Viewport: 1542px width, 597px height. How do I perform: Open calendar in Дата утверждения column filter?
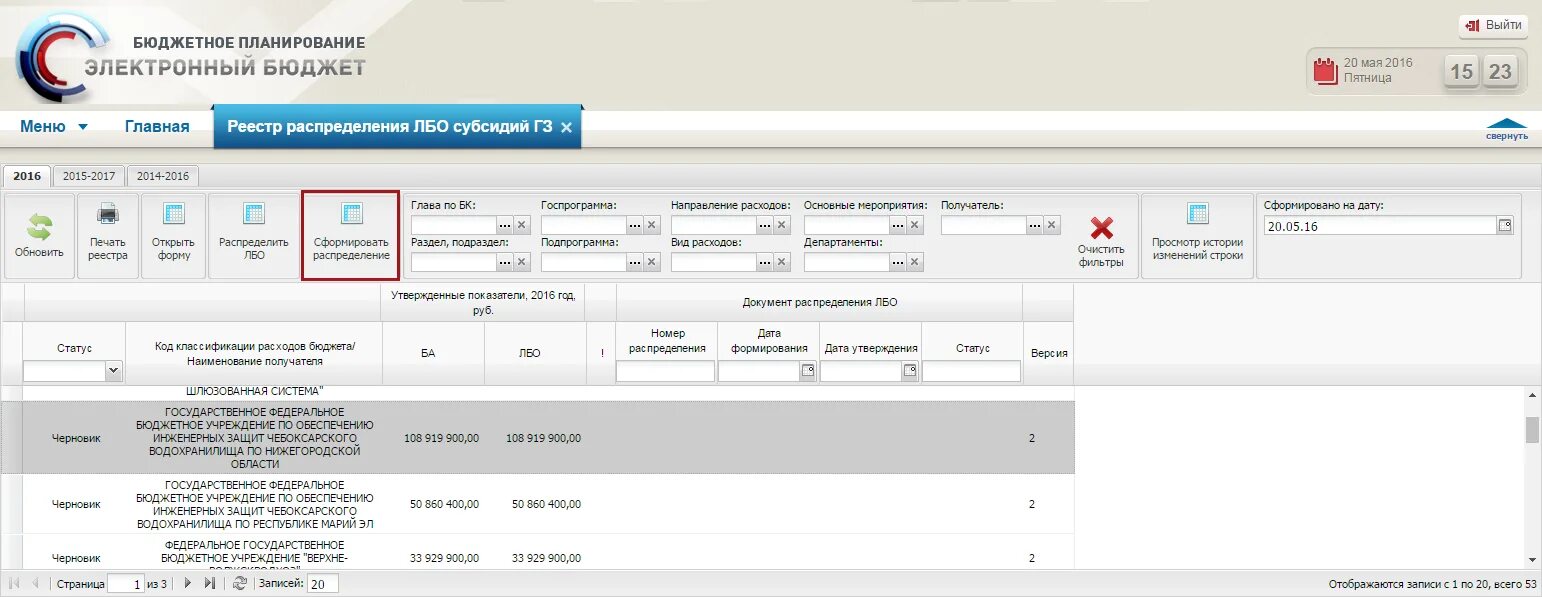[x=910, y=371]
